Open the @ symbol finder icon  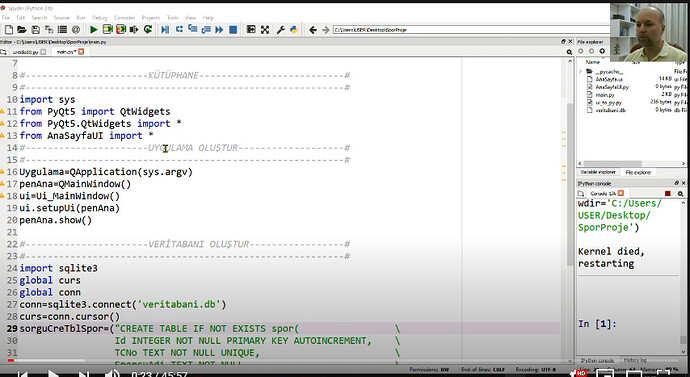tap(76, 29)
